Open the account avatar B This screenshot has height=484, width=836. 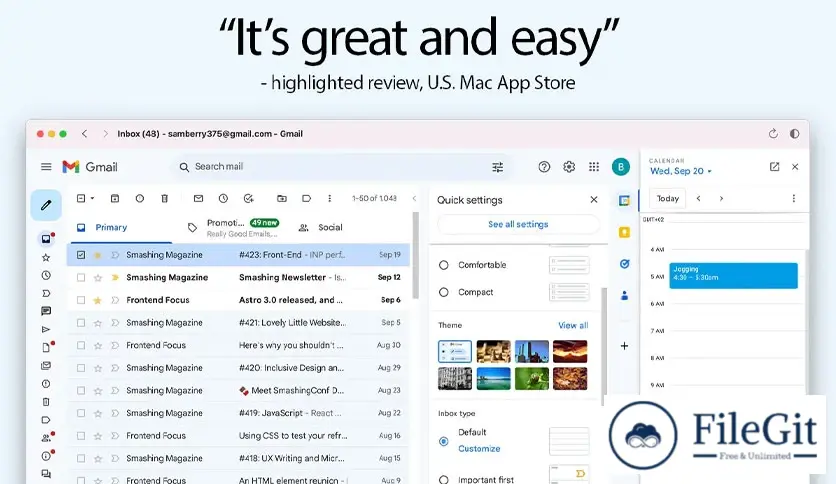[x=621, y=167]
